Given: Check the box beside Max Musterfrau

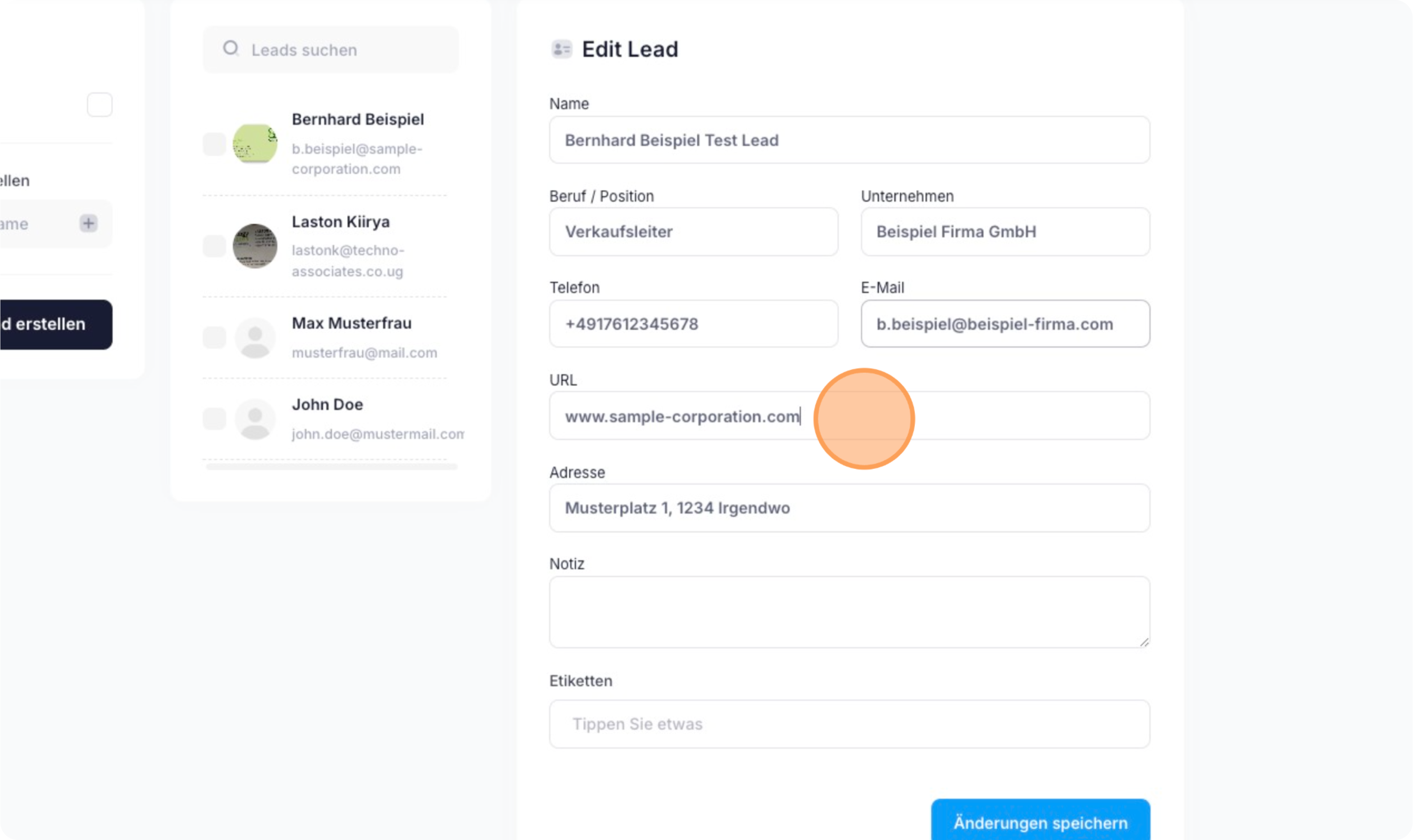Looking at the screenshot, I should [214, 338].
